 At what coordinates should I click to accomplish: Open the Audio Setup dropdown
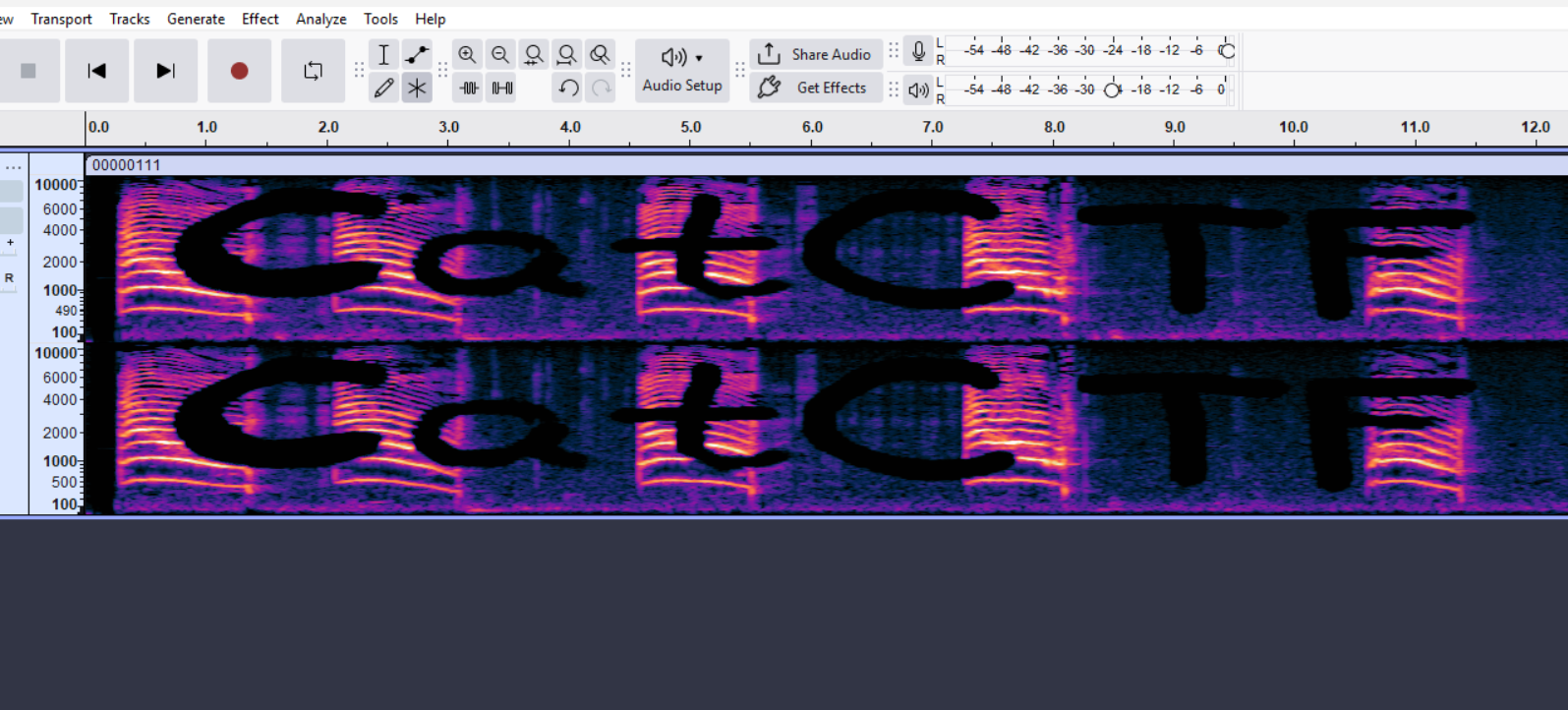(x=682, y=71)
